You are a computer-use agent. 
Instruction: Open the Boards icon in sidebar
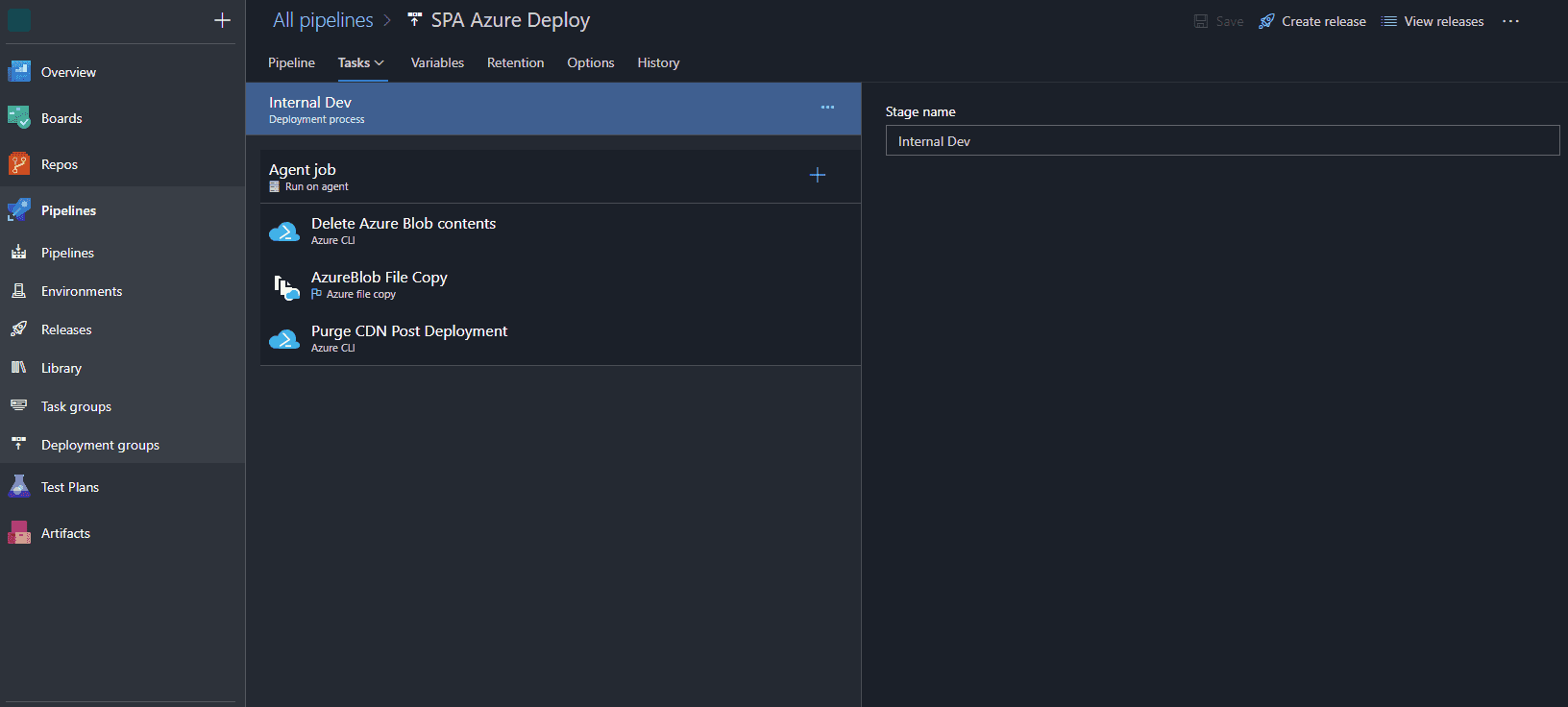point(19,117)
